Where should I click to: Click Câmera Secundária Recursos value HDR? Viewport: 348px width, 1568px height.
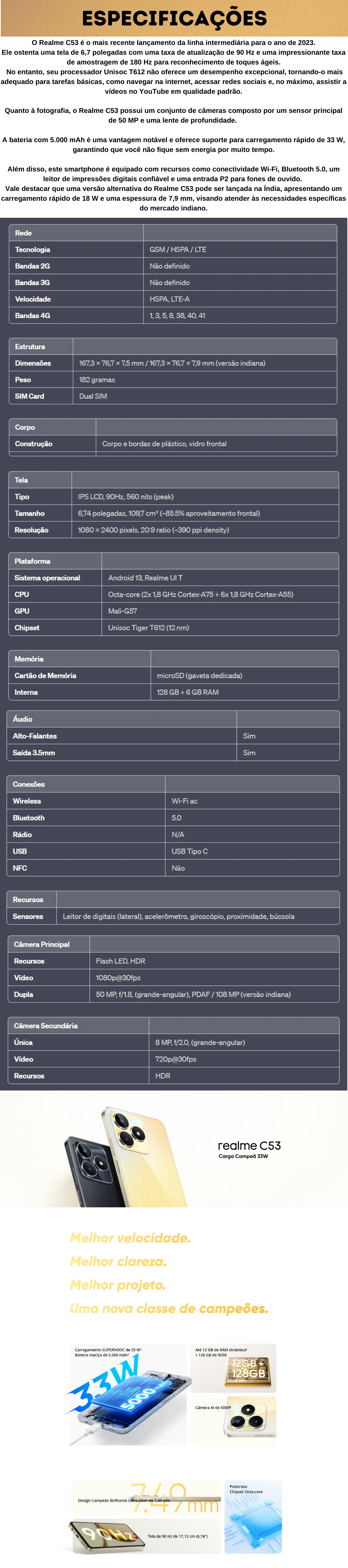[x=163, y=1076]
